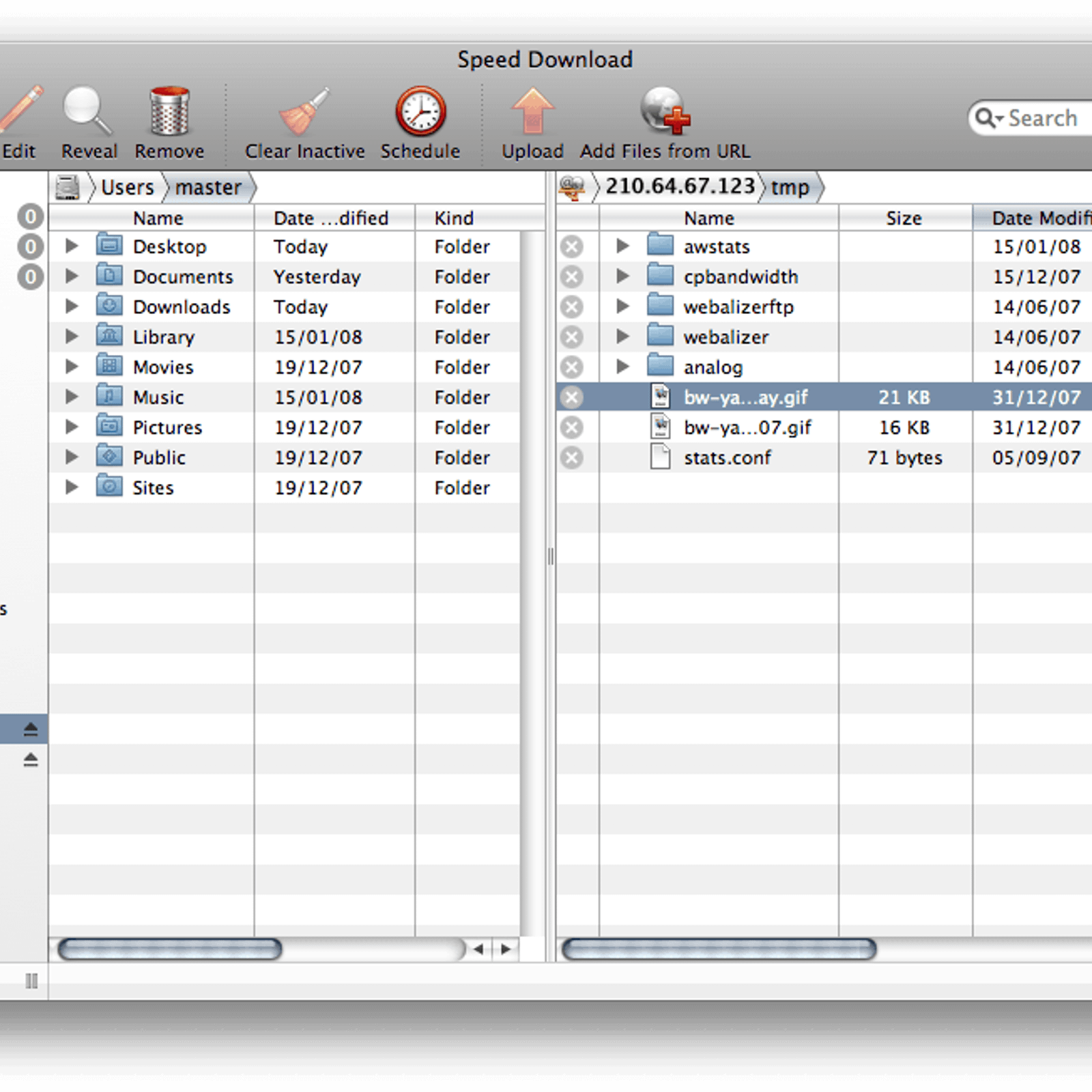Click the sidebar resize grip at bottom
1092x1092 pixels.
31,981
